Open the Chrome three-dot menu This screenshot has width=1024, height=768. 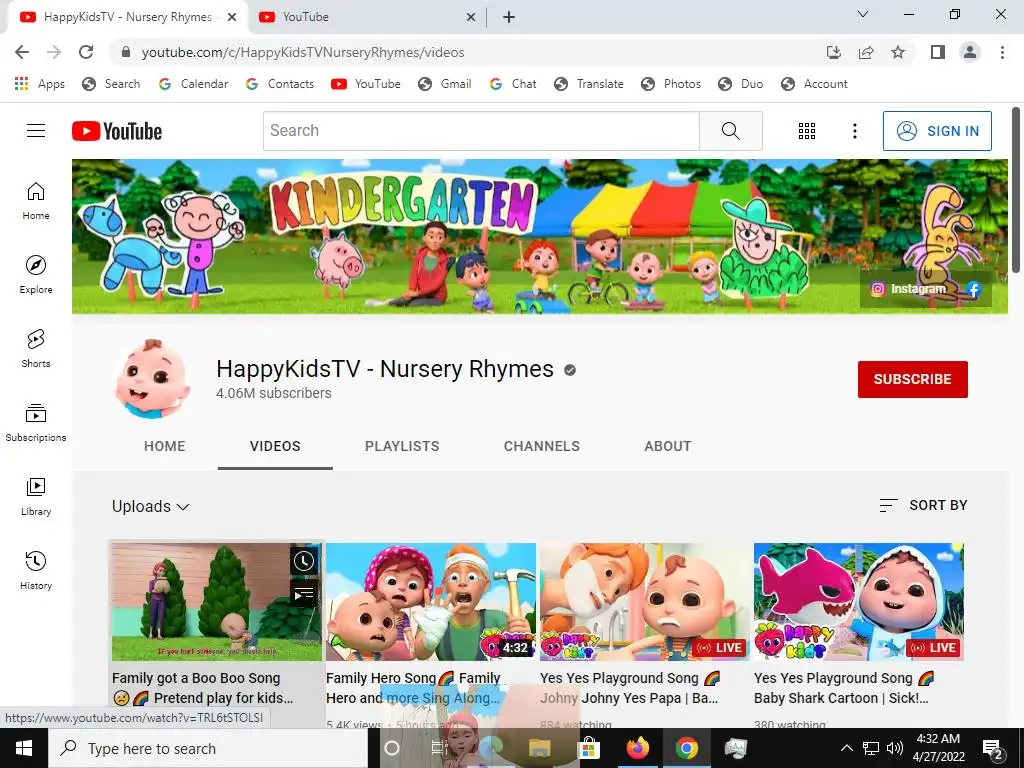pyautogui.click(x=1002, y=52)
